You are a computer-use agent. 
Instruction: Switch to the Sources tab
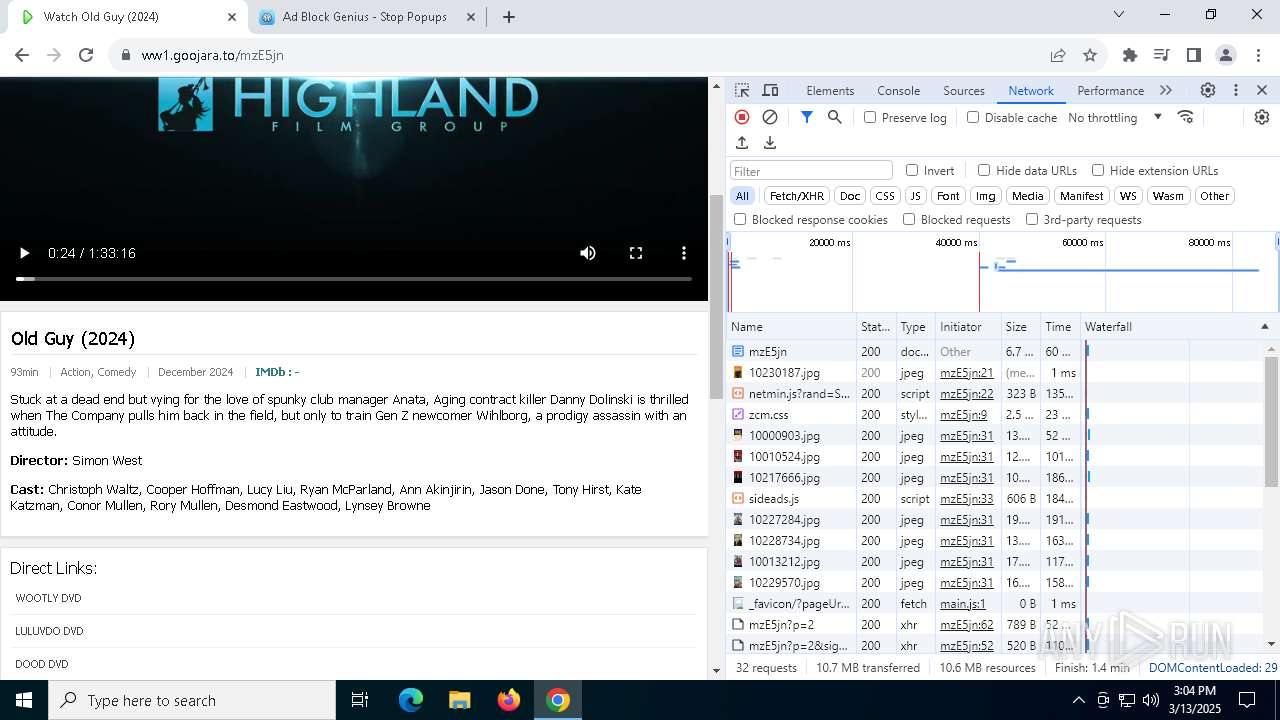(x=964, y=90)
